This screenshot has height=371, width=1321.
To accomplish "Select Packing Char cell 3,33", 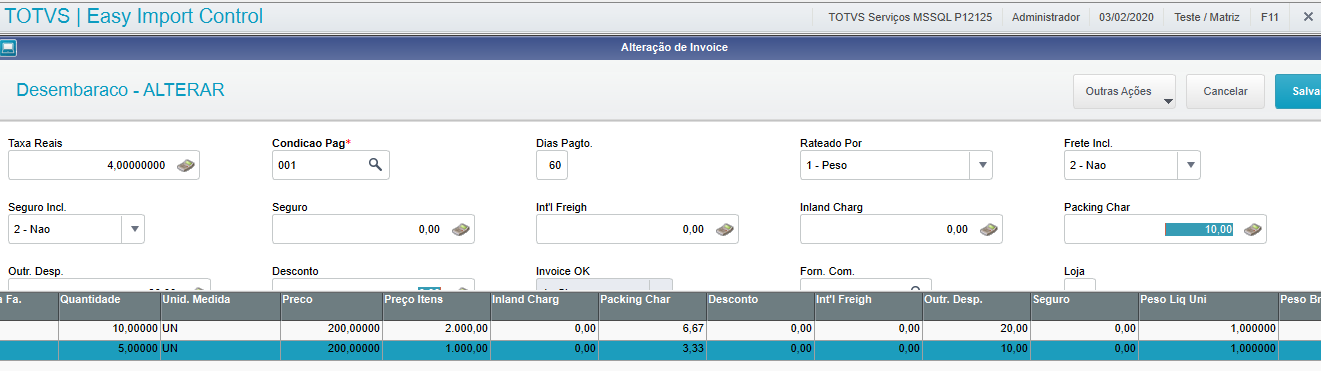I will (652, 349).
